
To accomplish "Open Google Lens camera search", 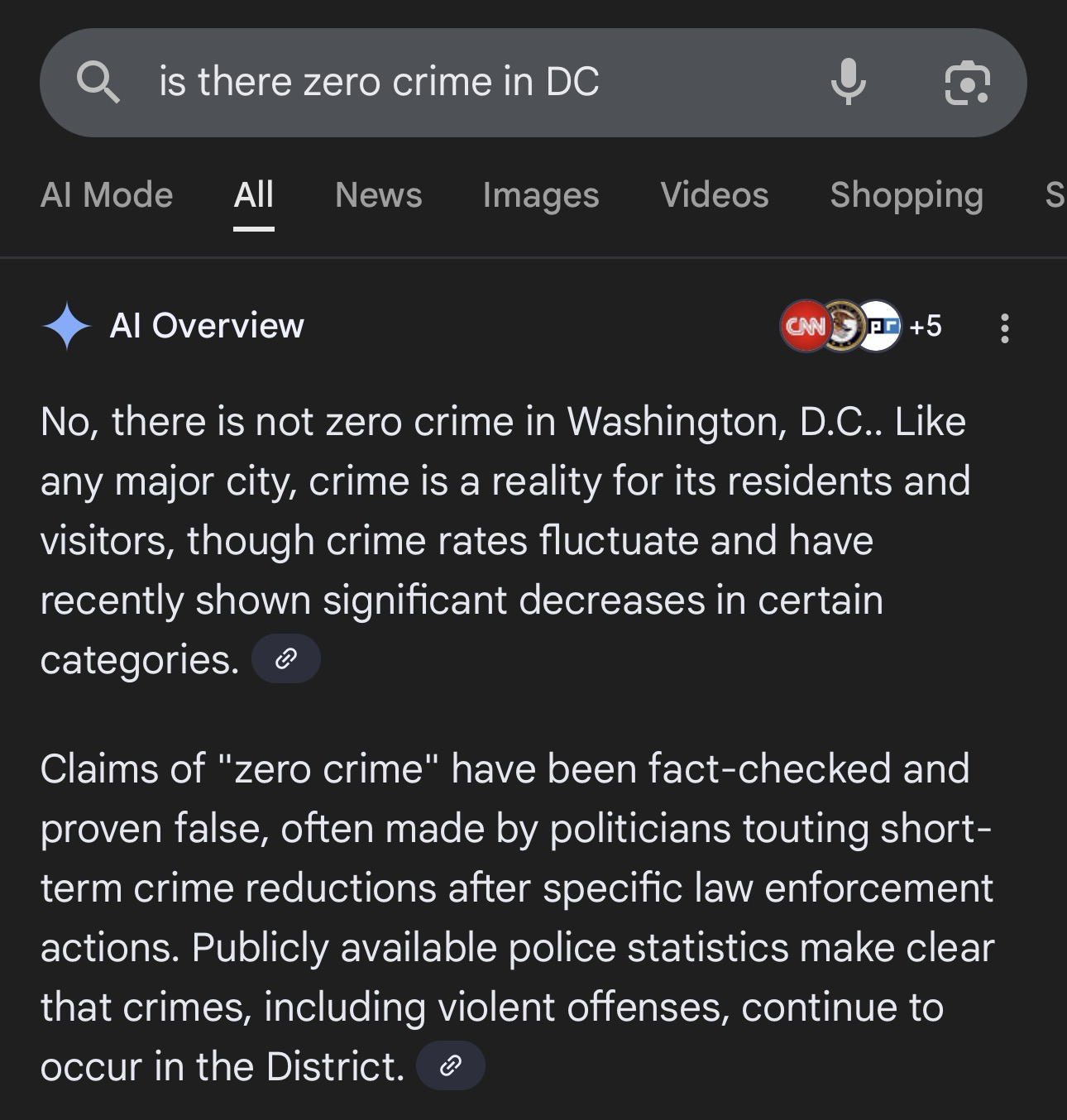I will pos(967,83).
